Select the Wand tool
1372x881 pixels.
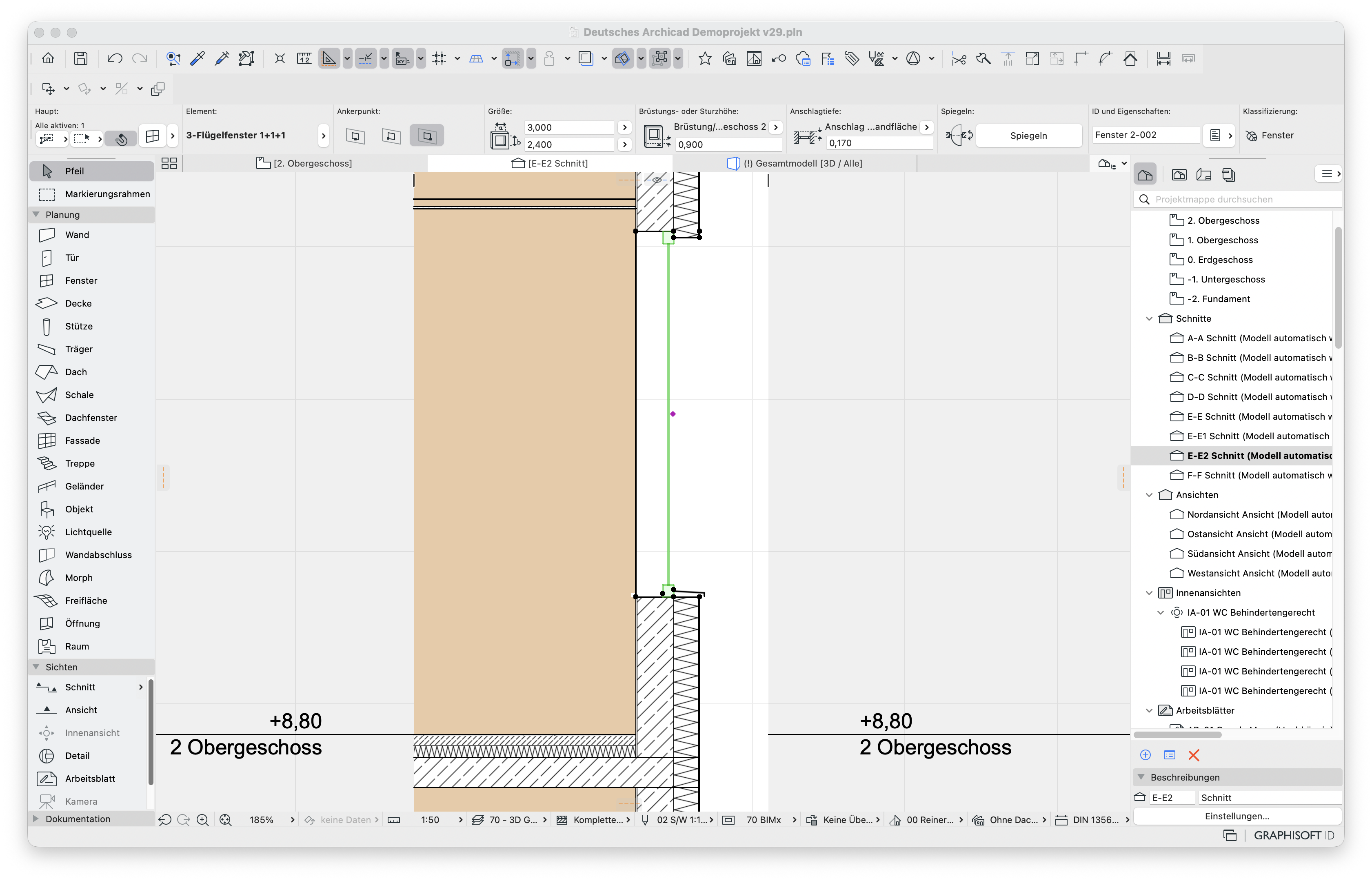click(x=91, y=235)
